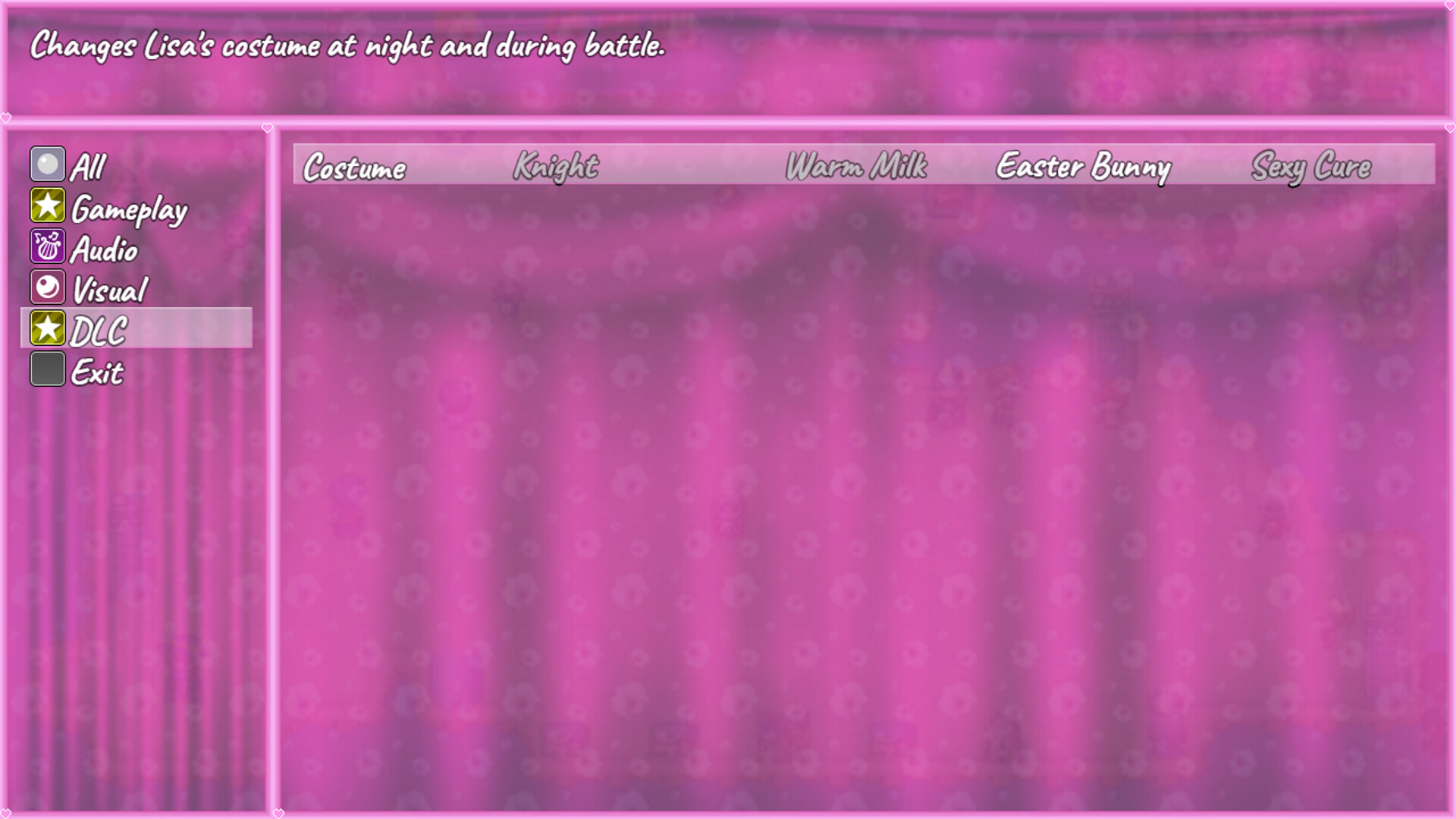The image size is (1456, 819).
Task: Click the yellow star icon beside DLC
Action: 47,328
